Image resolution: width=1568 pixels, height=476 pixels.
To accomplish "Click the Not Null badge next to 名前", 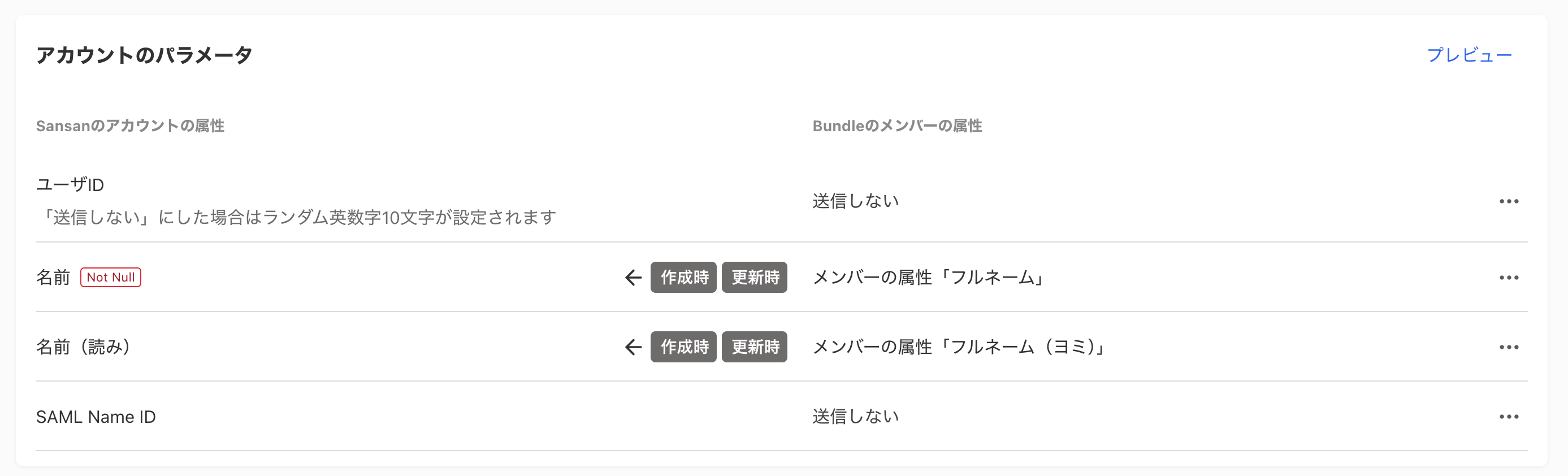I will click(x=111, y=278).
